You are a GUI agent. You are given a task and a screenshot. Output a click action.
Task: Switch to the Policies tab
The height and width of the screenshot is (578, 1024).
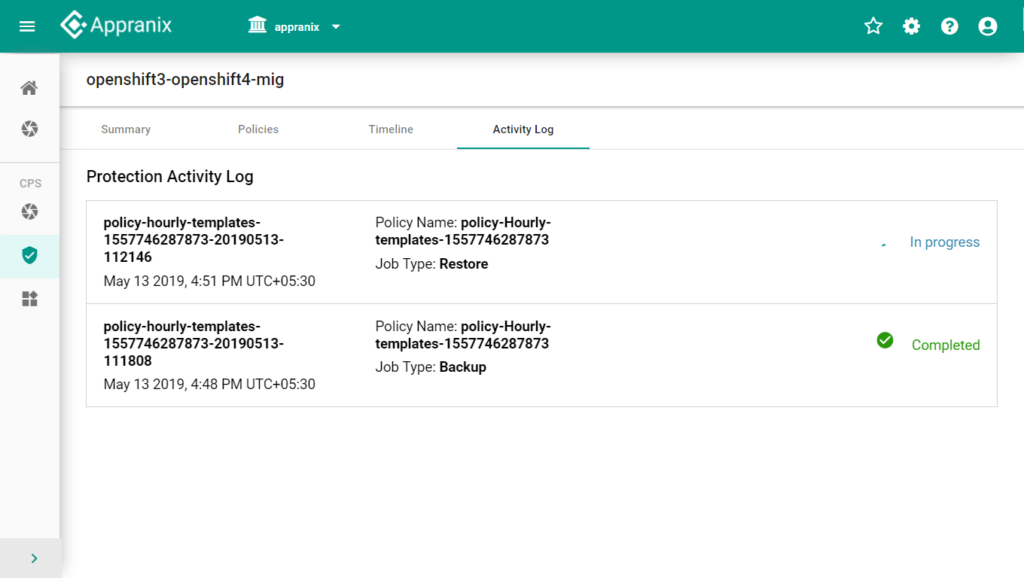click(x=258, y=129)
